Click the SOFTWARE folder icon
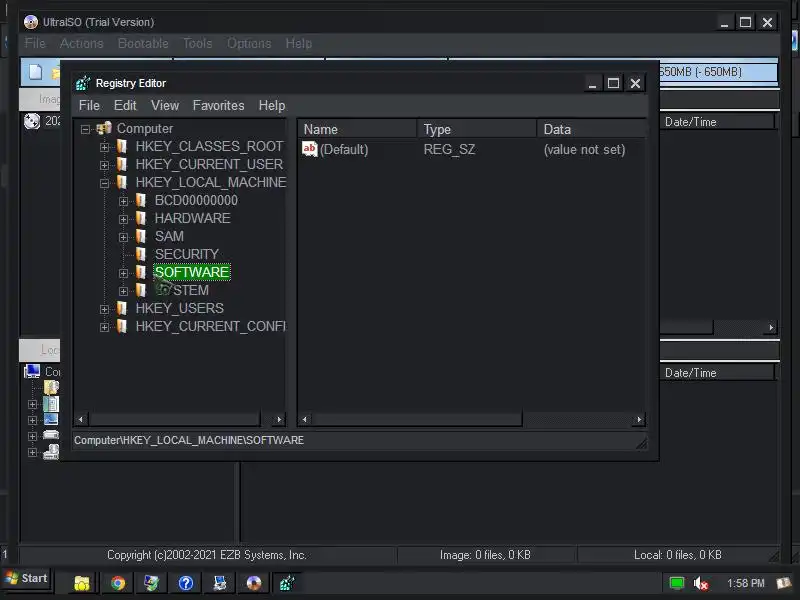 [141, 272]
